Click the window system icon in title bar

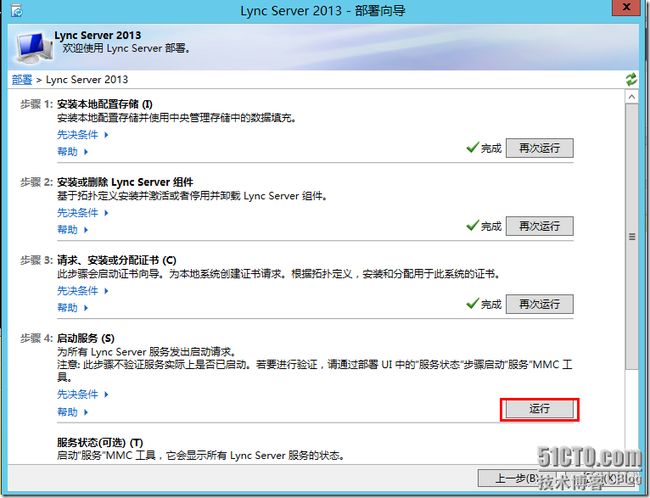(x=17, y=10)
